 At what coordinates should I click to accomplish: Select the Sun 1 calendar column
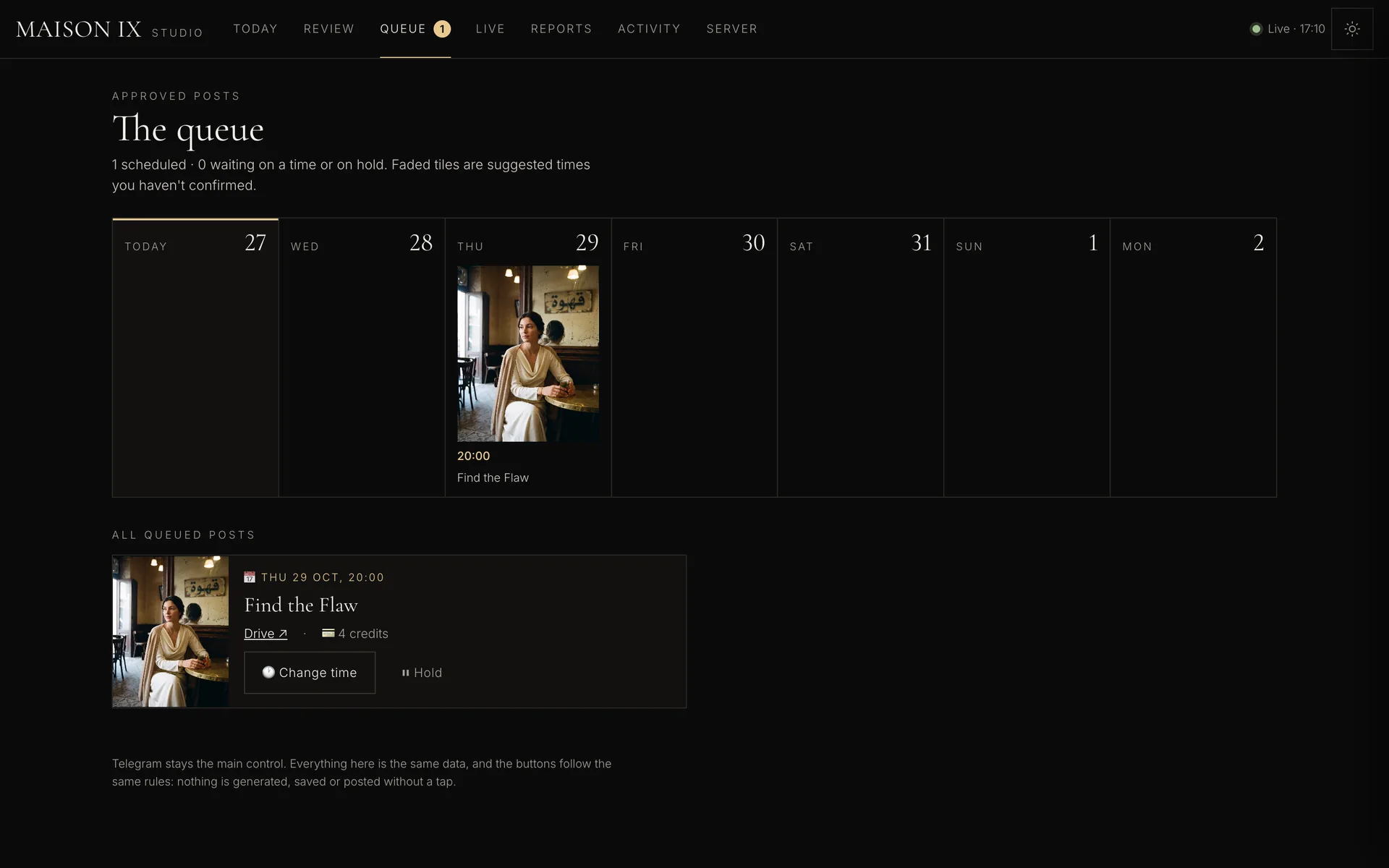pyautogui.click(x=1027, y=357)
